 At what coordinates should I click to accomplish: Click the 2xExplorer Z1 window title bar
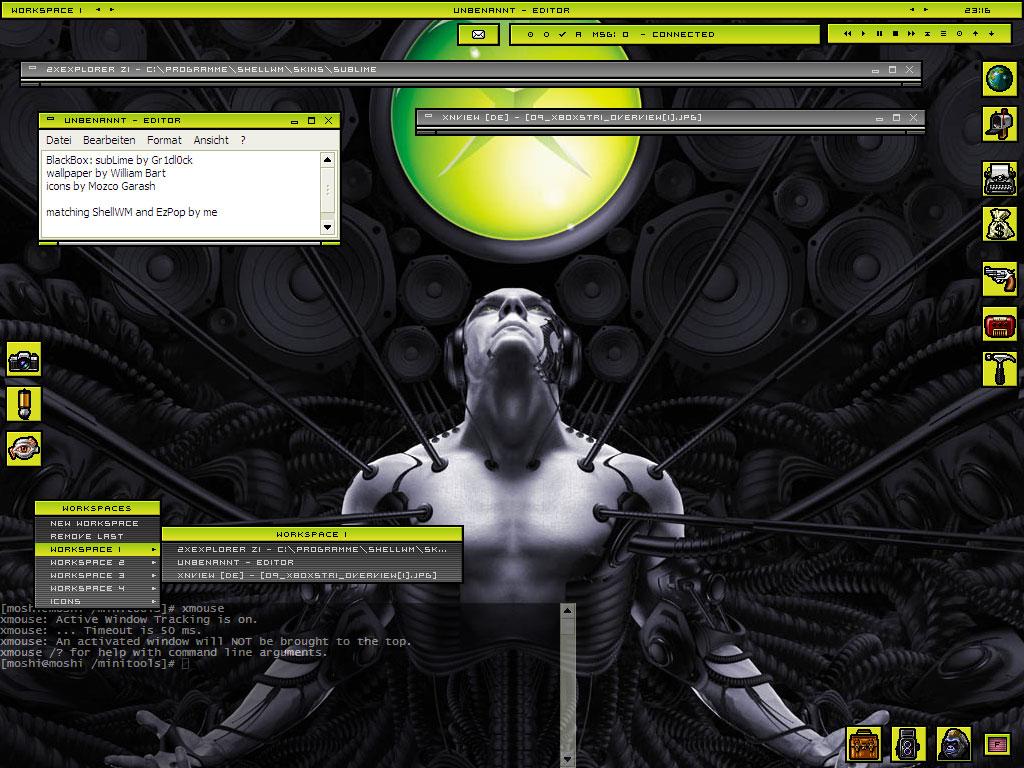coord(471,69)
